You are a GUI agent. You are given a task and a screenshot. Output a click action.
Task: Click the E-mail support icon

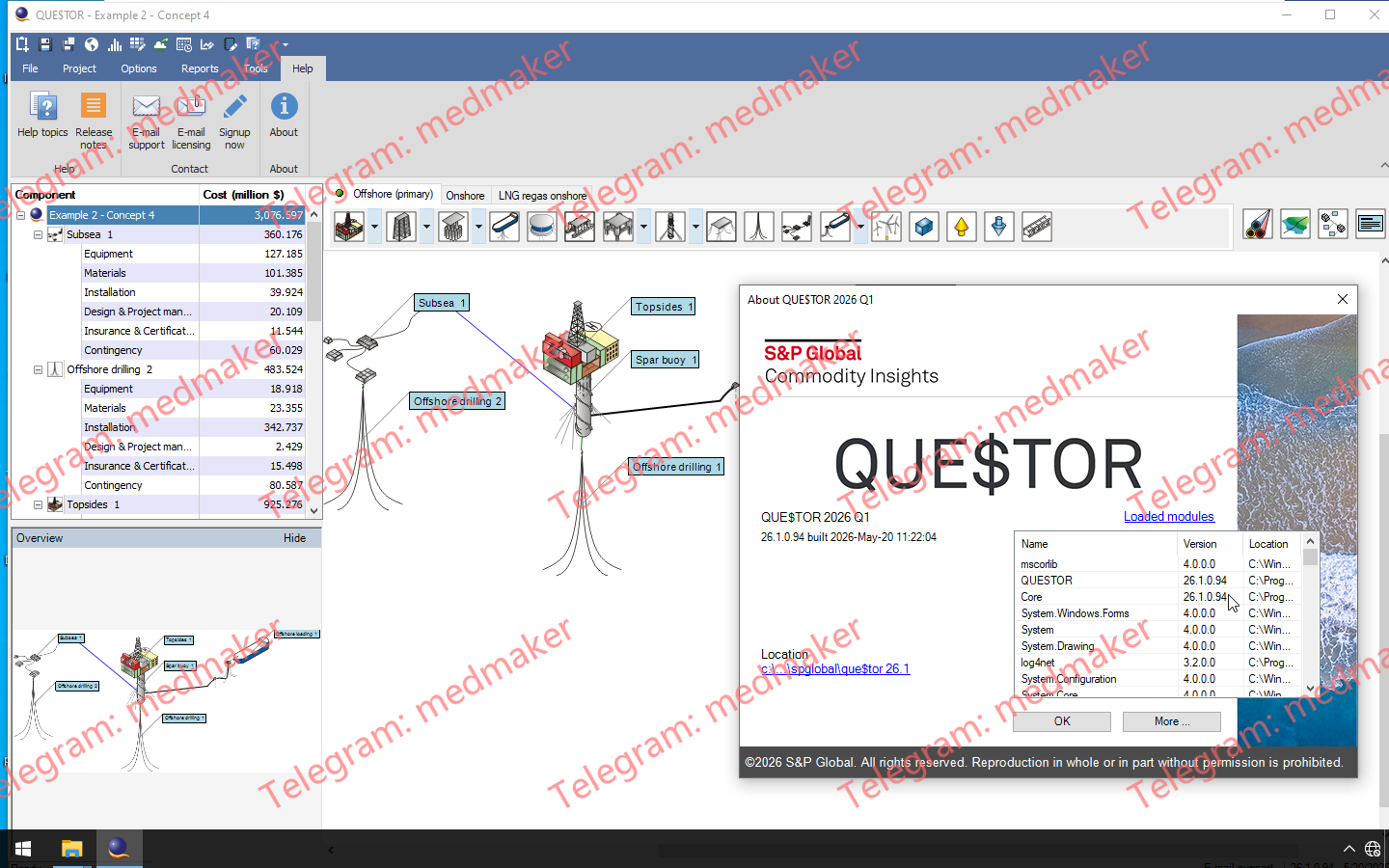[x=146, y=106]
